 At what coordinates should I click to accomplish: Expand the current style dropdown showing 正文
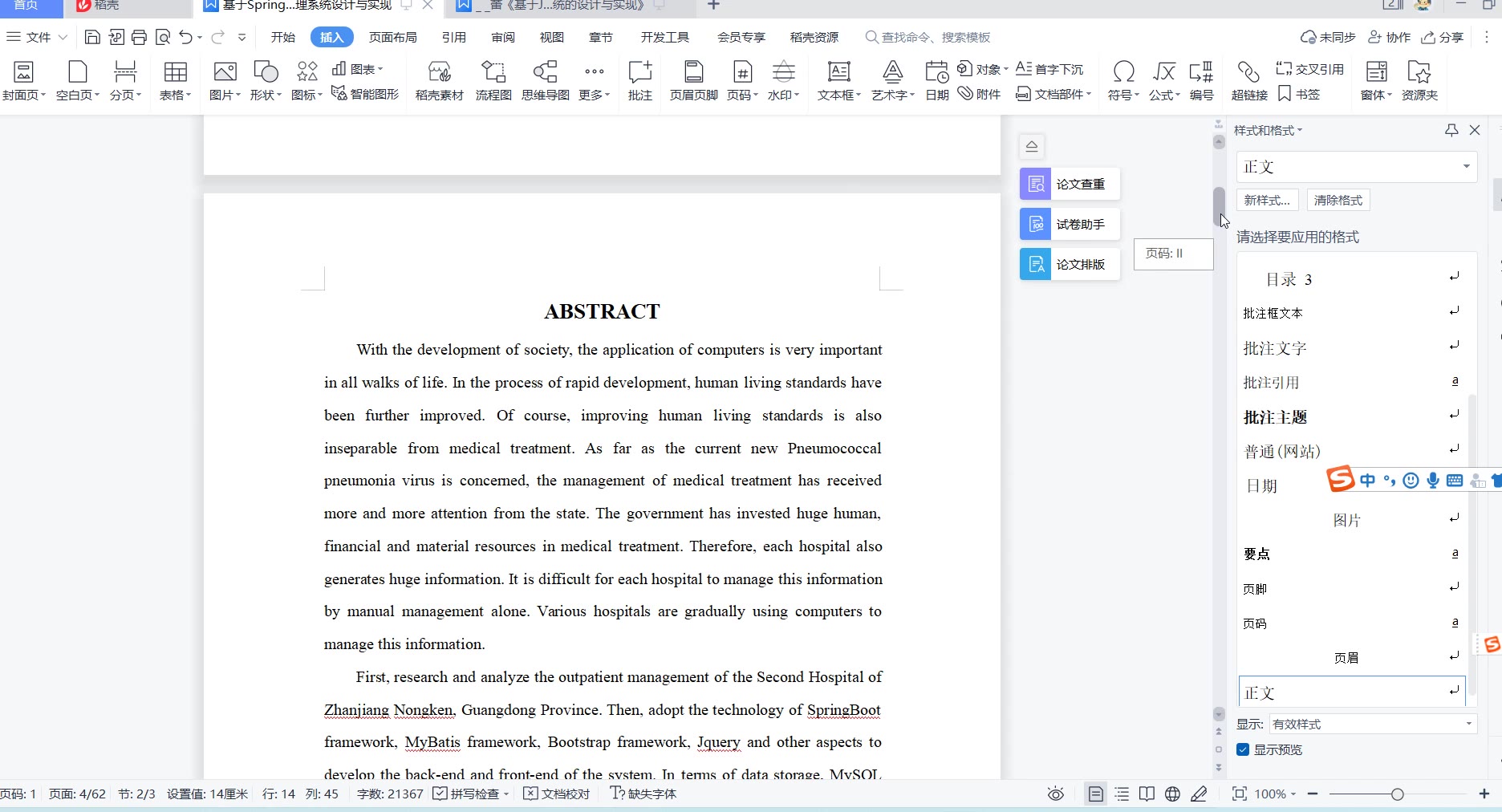1466,167
